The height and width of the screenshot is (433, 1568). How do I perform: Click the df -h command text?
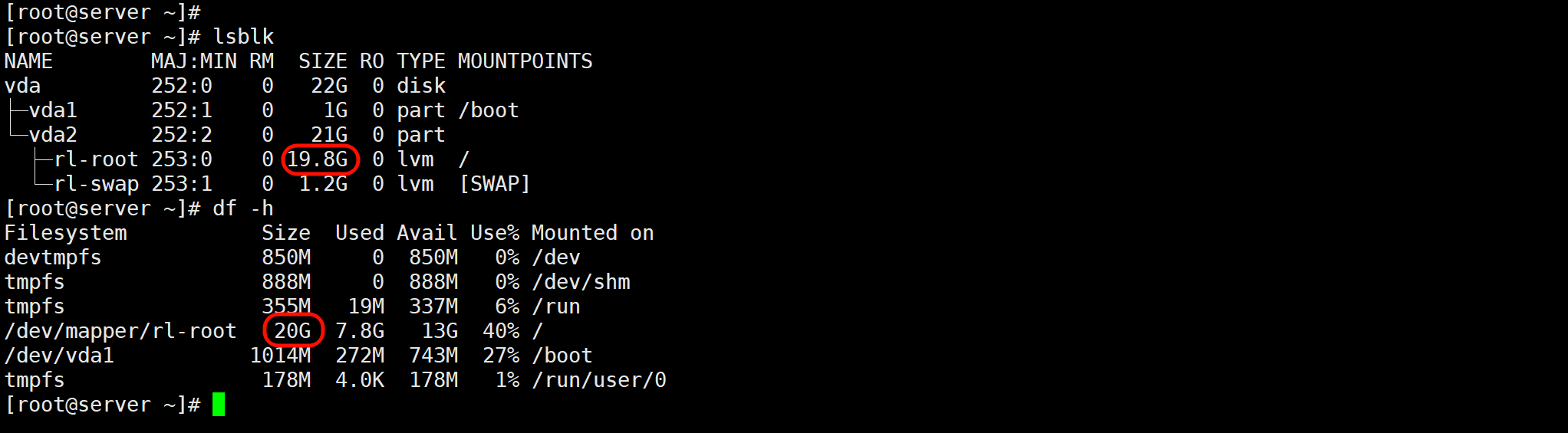(243, 208)
